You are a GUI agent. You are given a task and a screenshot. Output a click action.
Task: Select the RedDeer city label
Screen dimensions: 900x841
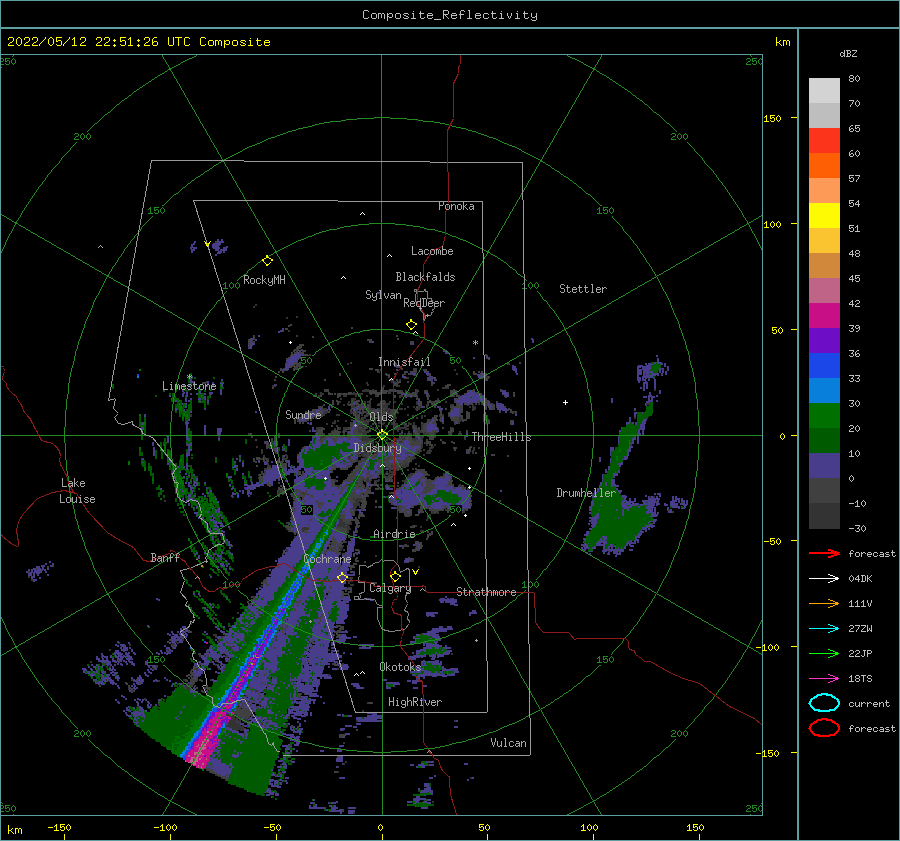pos(424,303)
